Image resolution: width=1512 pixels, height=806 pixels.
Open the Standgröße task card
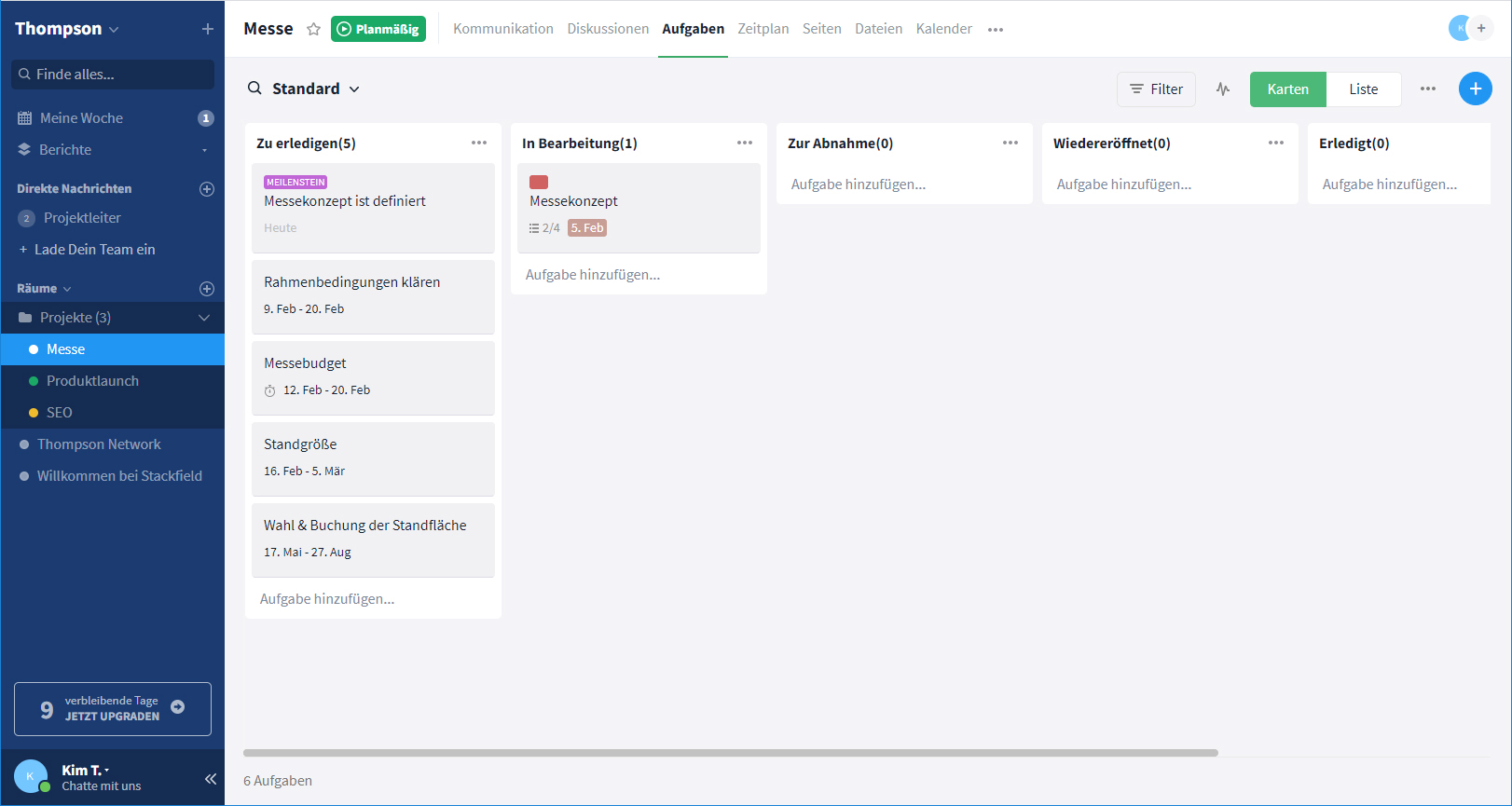click(x=373, y=458)
